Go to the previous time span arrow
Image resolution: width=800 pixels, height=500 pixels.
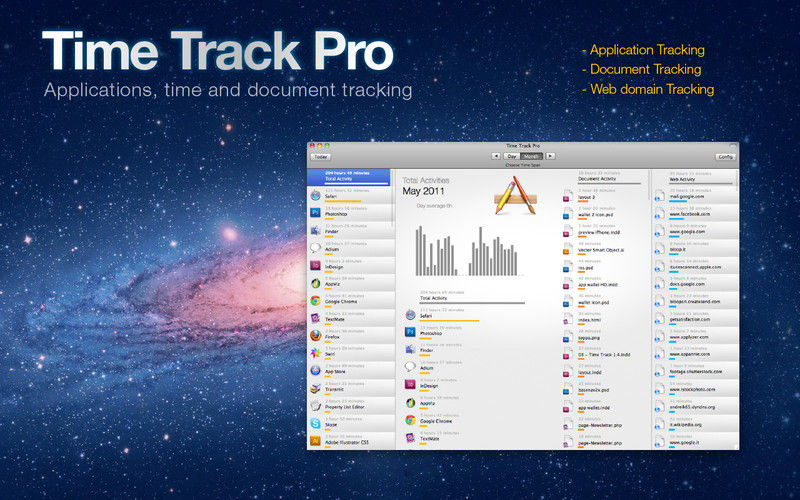(496, 156)
